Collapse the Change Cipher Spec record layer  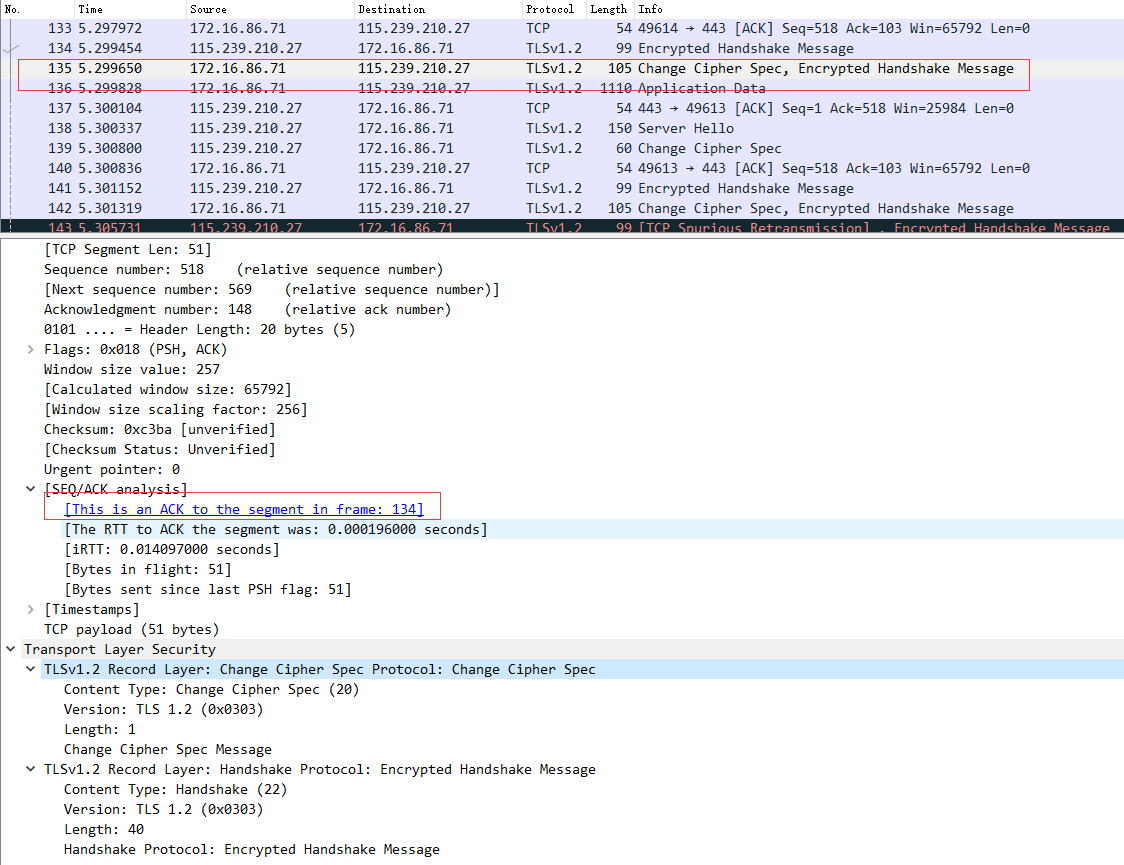point(30,669)
